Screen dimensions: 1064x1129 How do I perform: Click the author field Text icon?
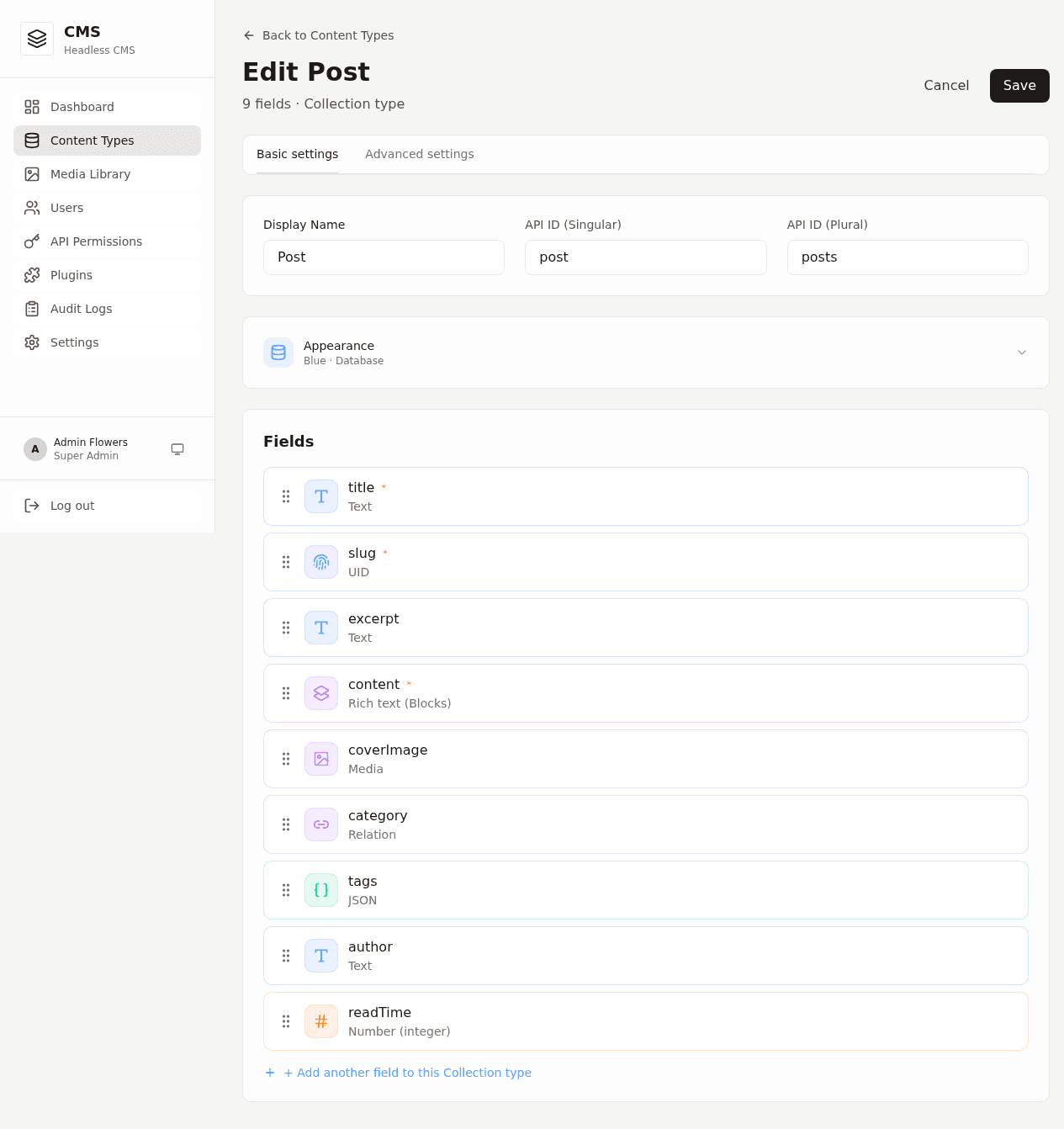[x=321, y=956]
